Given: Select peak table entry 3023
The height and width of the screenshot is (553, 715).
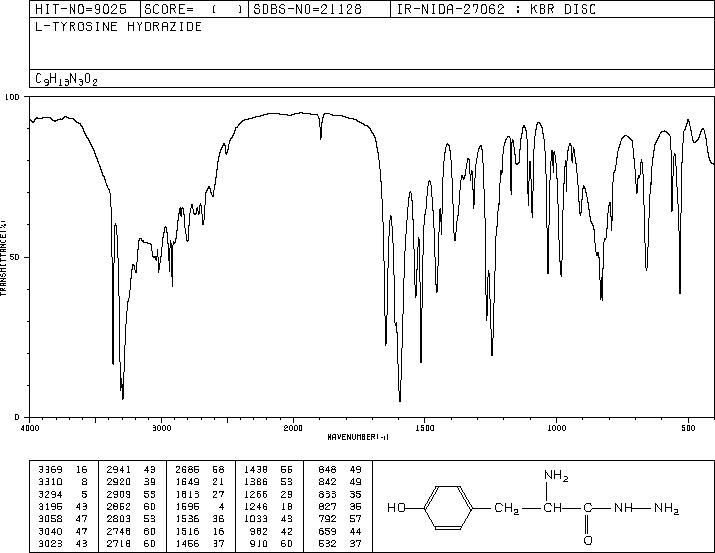Looking at the screenshot, I should [50, 543].
